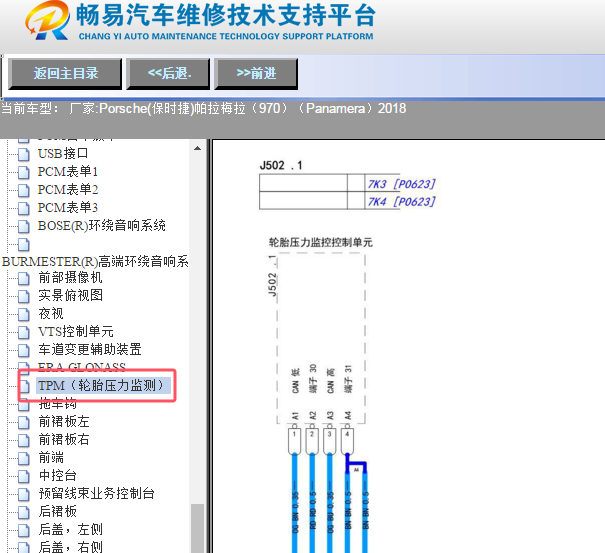Click the document icon beside 实景俯视图
The width and height of the screenshot is (605, 553).
[24, 296]
